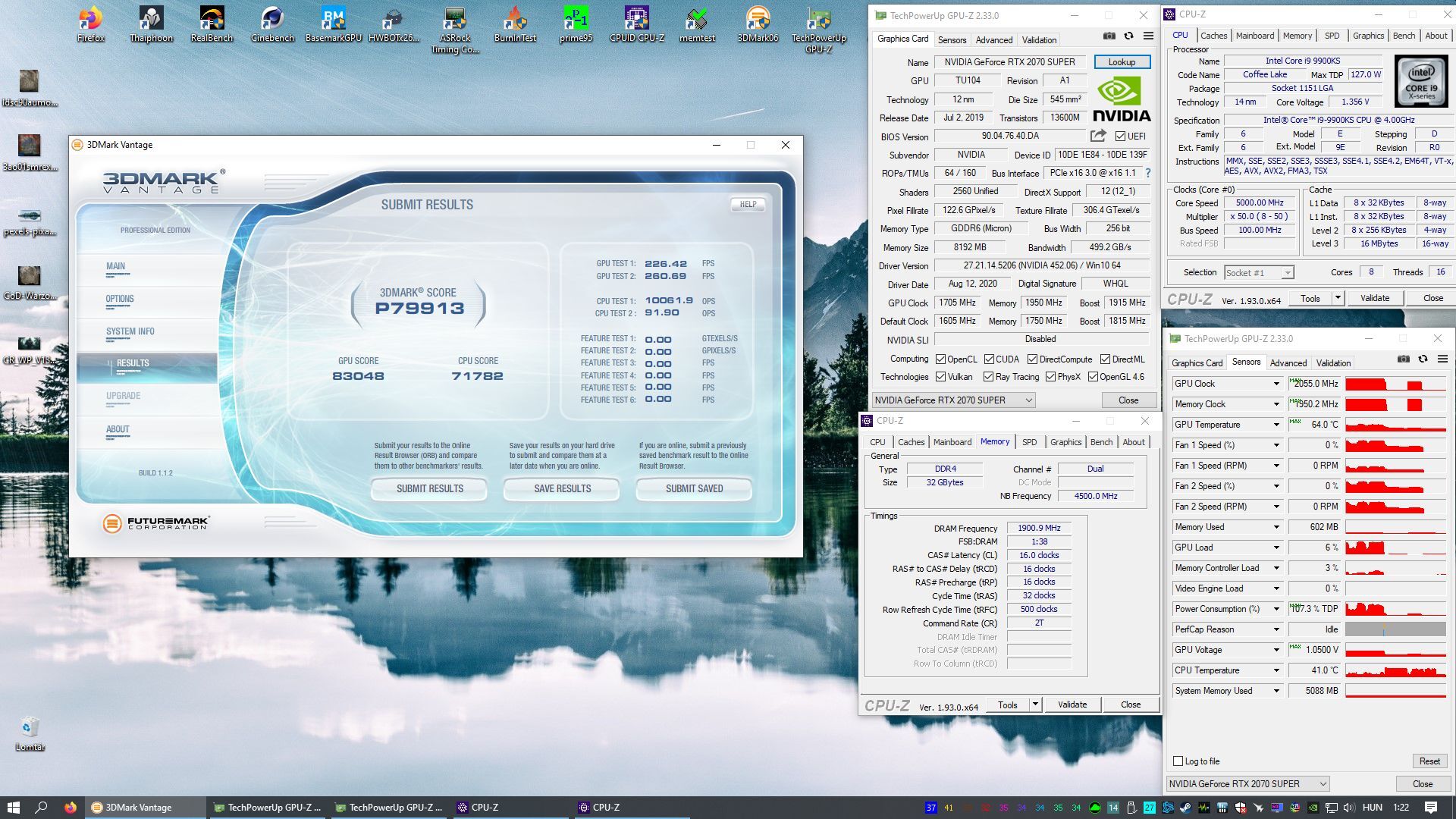The image size is (1456, 819).
Task: Enable the Log to file checkbox
Action: pos(1178,761)
